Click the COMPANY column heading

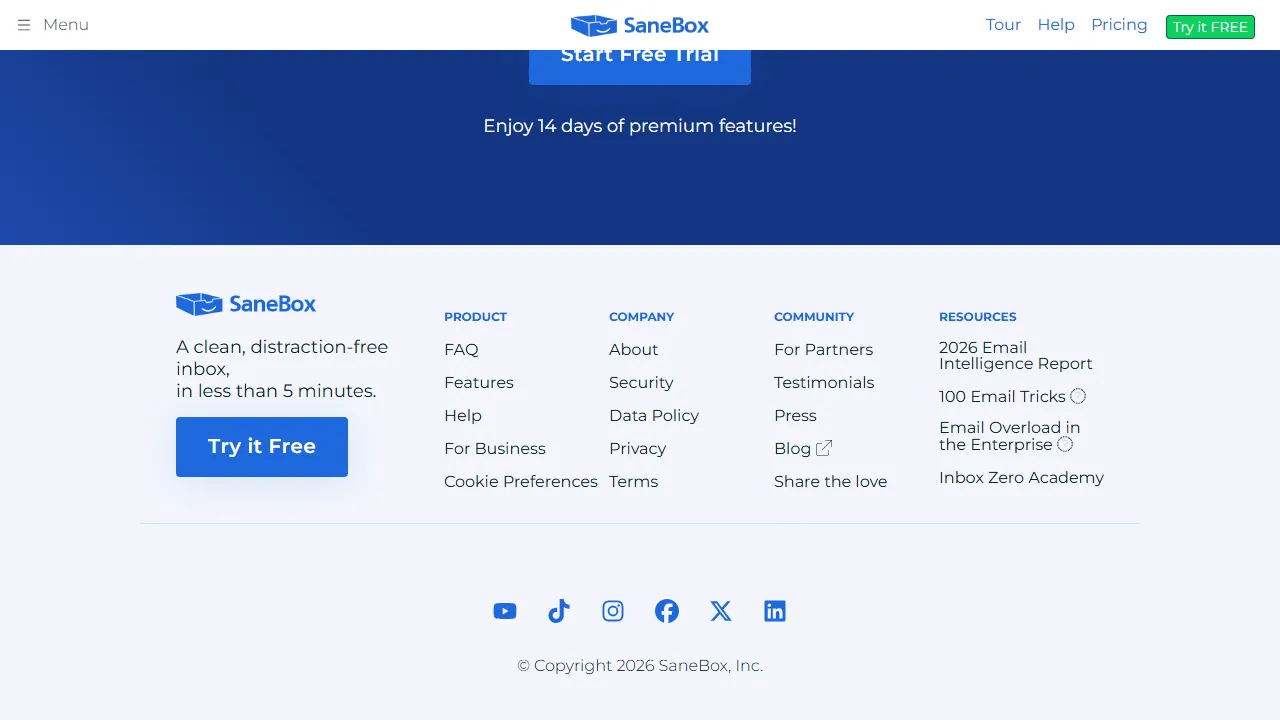click(x=641, y=316)
